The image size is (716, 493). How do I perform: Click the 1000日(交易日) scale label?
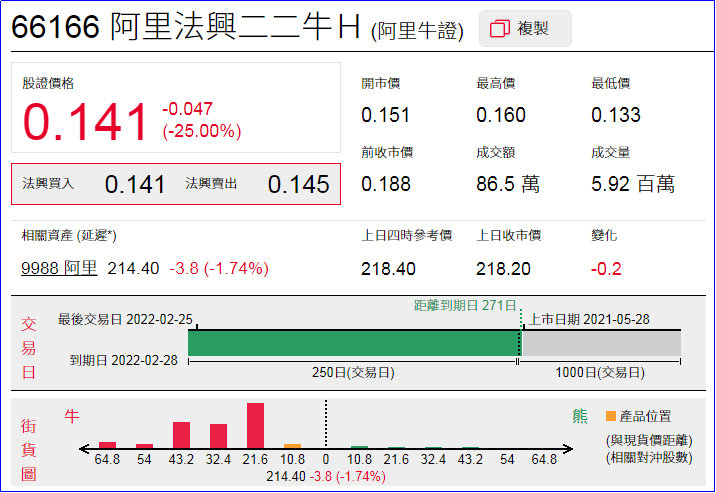point(600,372)
